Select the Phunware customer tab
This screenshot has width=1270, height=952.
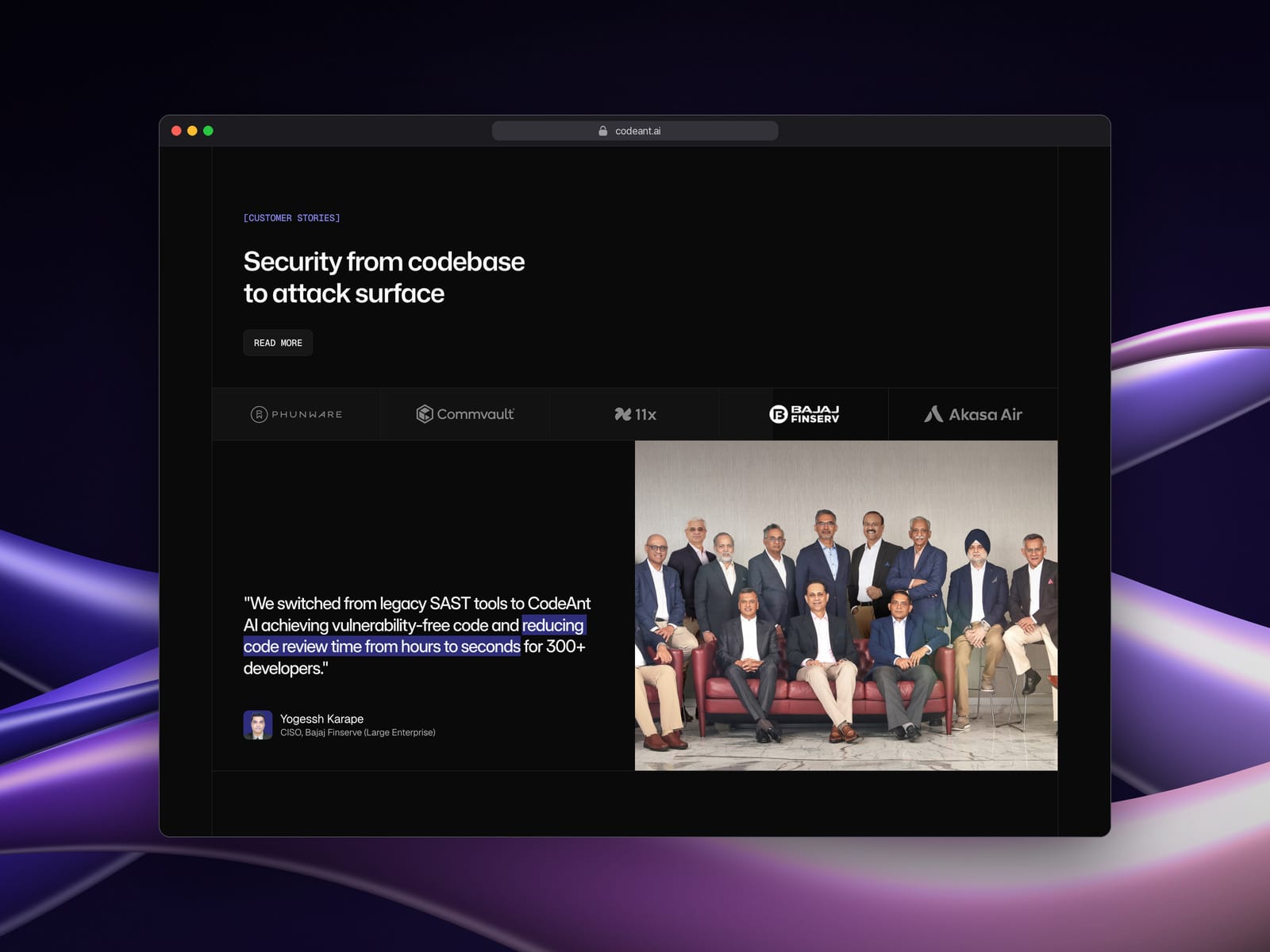point(296,414)
